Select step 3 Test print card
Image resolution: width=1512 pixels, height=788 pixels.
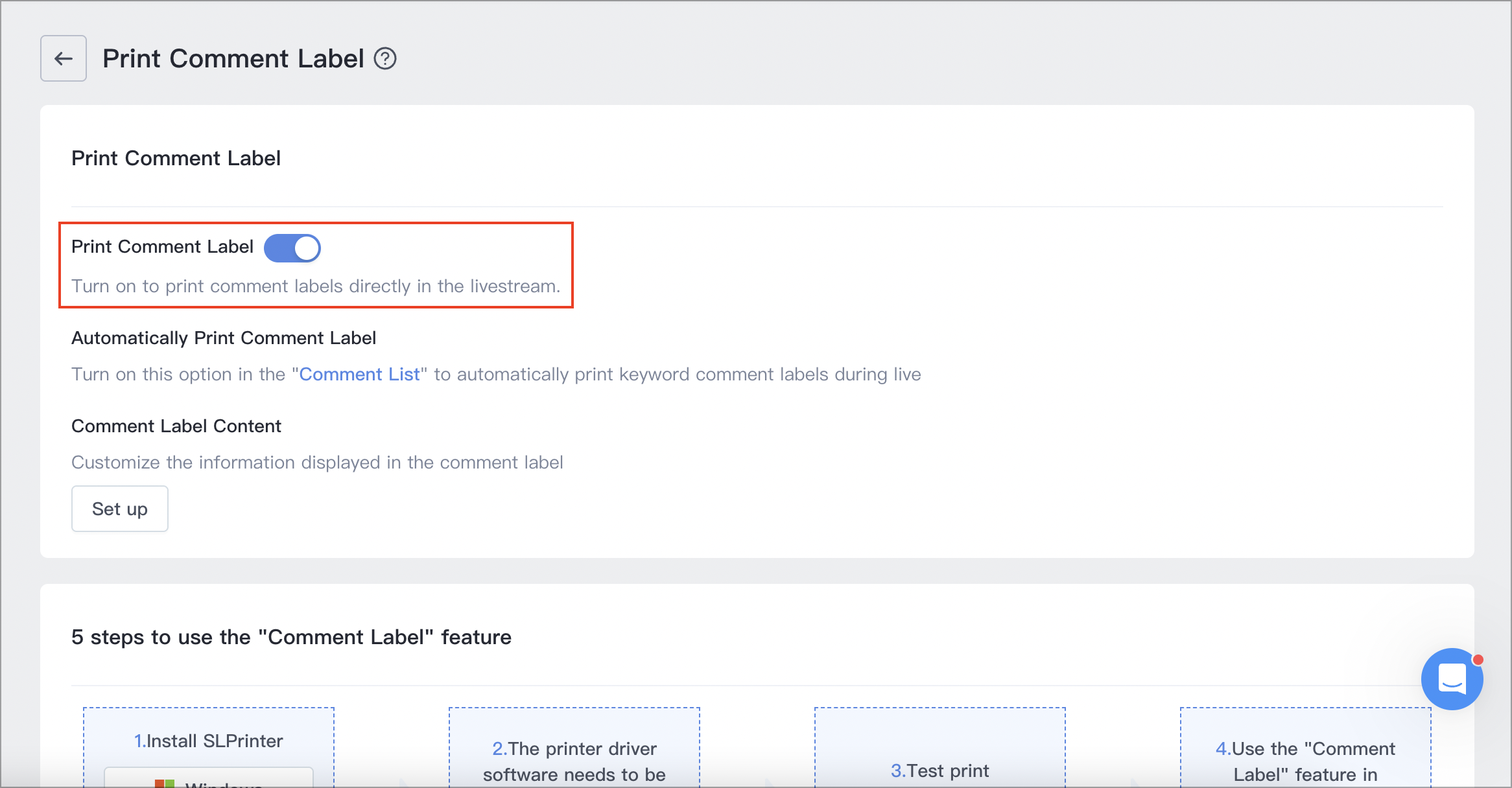coord(940,770)
